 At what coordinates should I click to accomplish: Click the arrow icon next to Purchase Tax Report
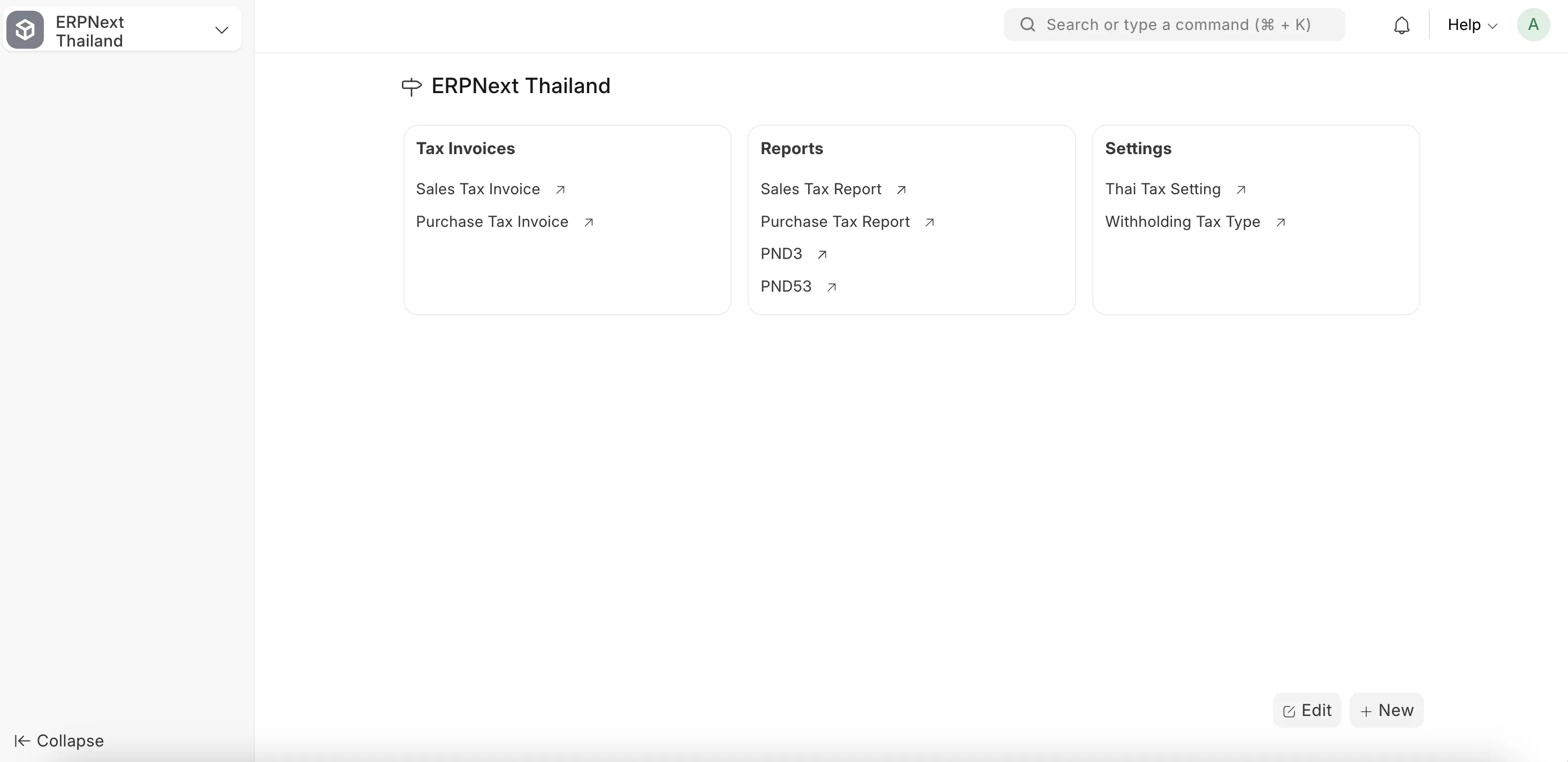click(x=930, y=223)
